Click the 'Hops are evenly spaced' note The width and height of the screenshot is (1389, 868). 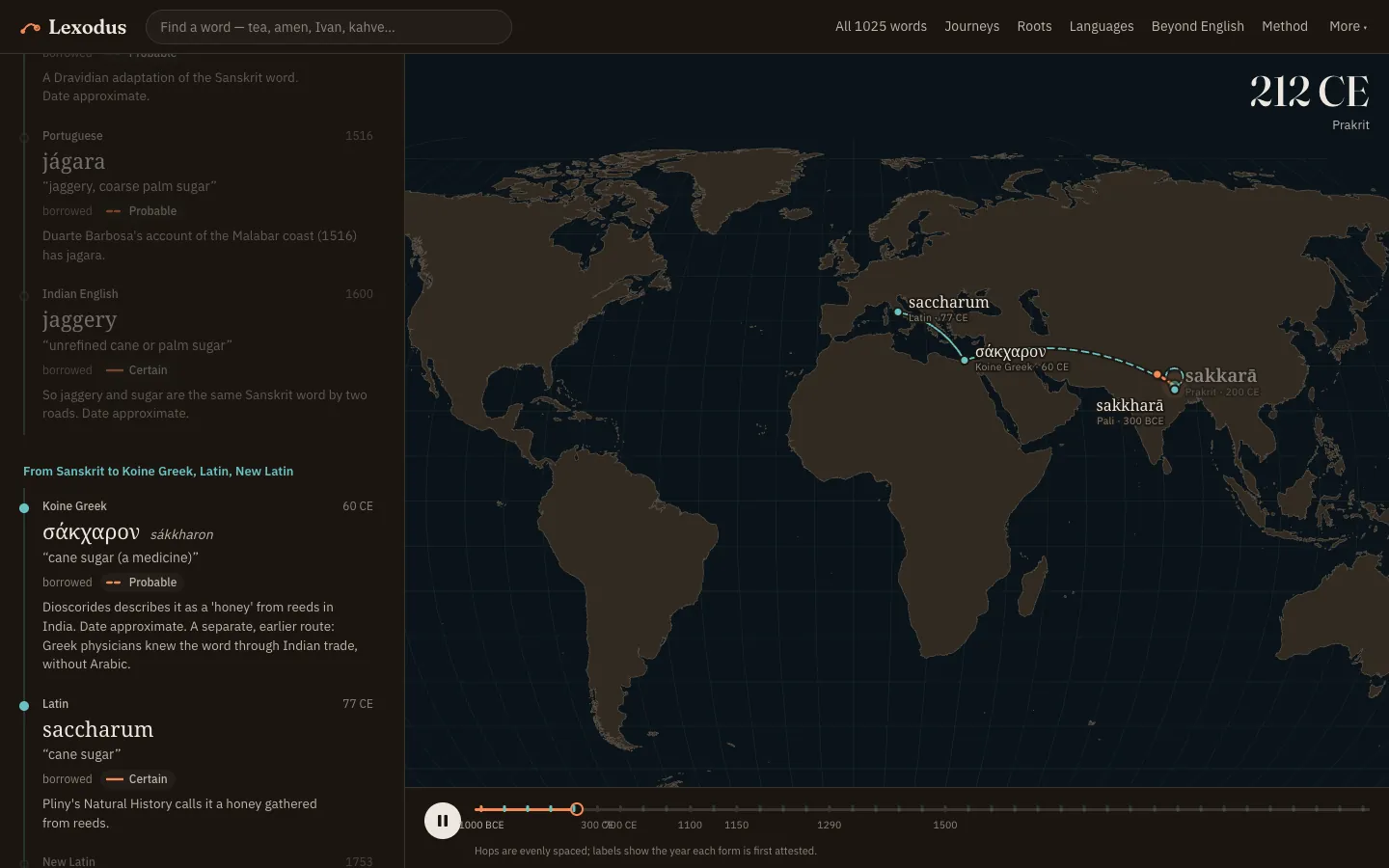645,851
